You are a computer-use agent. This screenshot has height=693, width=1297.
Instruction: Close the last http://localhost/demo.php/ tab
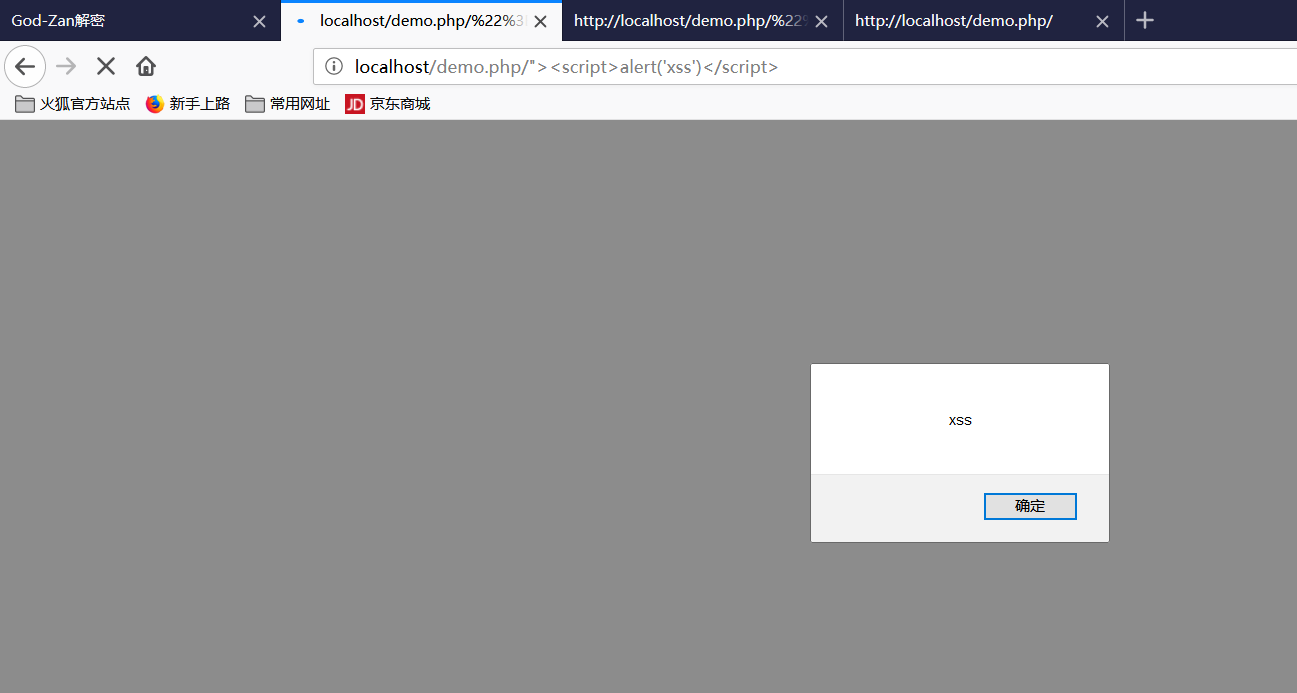tap(1102, 22)
